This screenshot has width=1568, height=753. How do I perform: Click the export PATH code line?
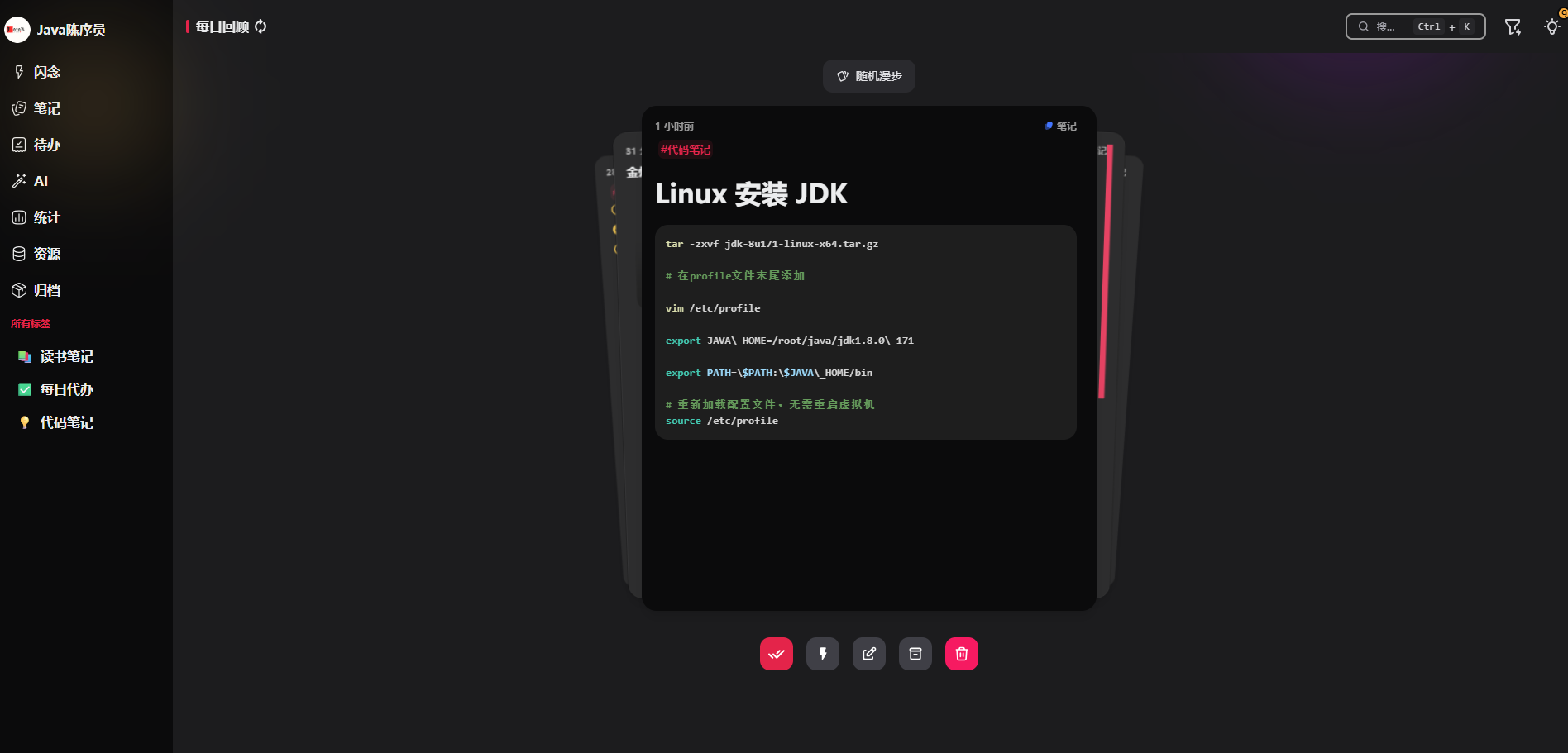pyautogui.click(x=769, y=373)
